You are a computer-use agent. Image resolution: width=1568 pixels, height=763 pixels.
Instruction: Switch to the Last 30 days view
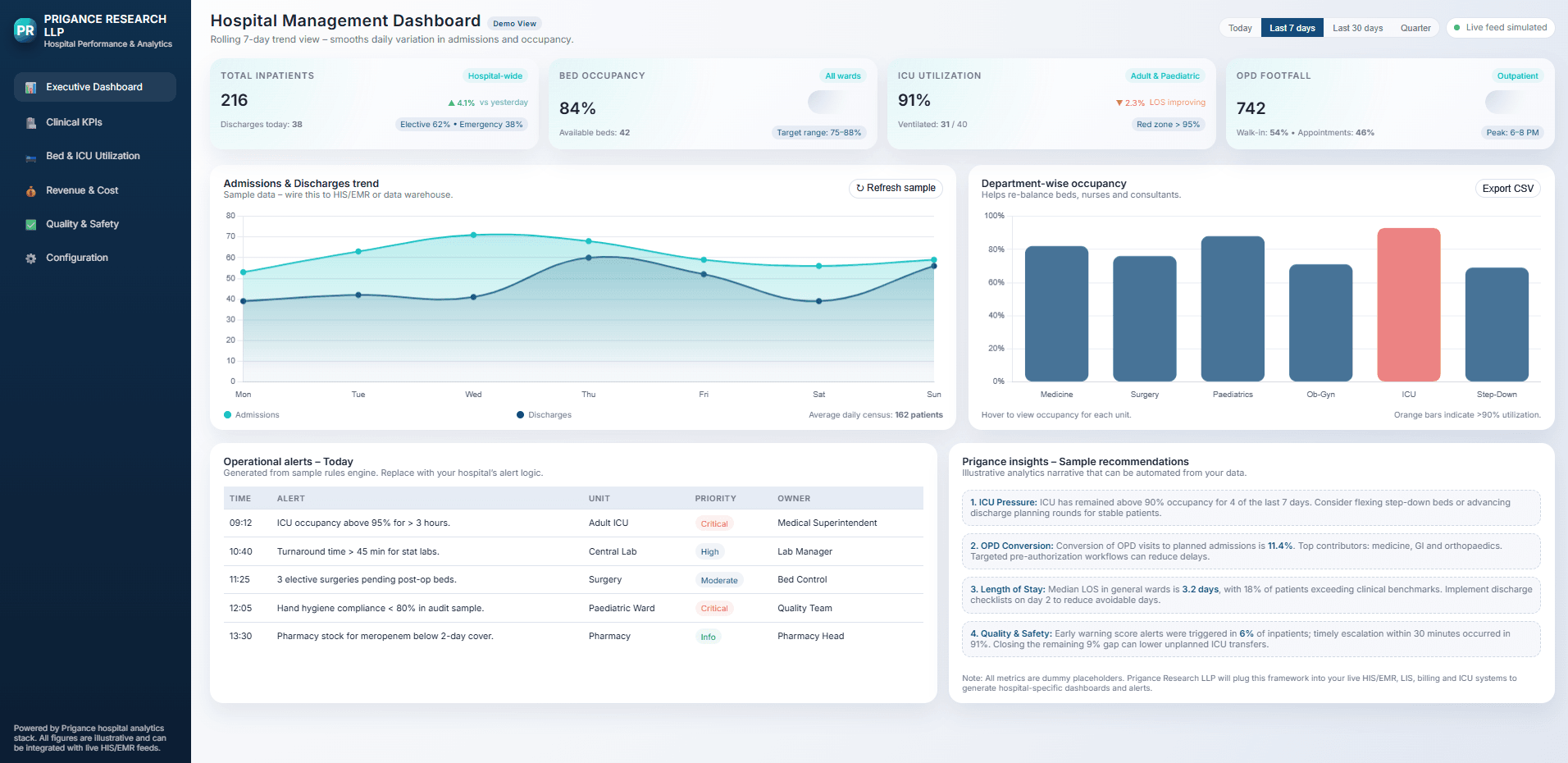pos(1358,27)
